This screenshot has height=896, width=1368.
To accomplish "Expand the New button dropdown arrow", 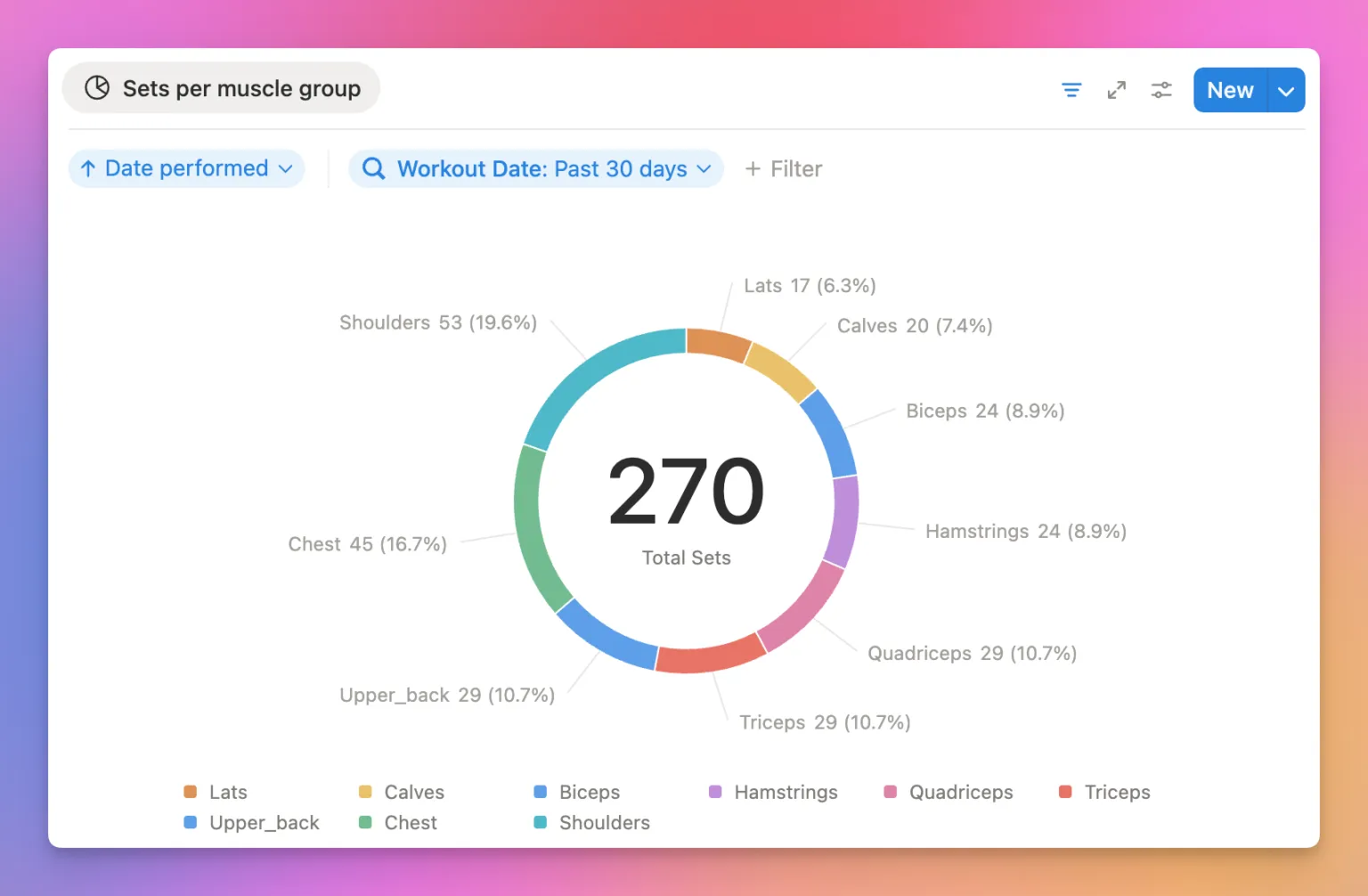I will pyautogui.click(x=1286, y=91).
